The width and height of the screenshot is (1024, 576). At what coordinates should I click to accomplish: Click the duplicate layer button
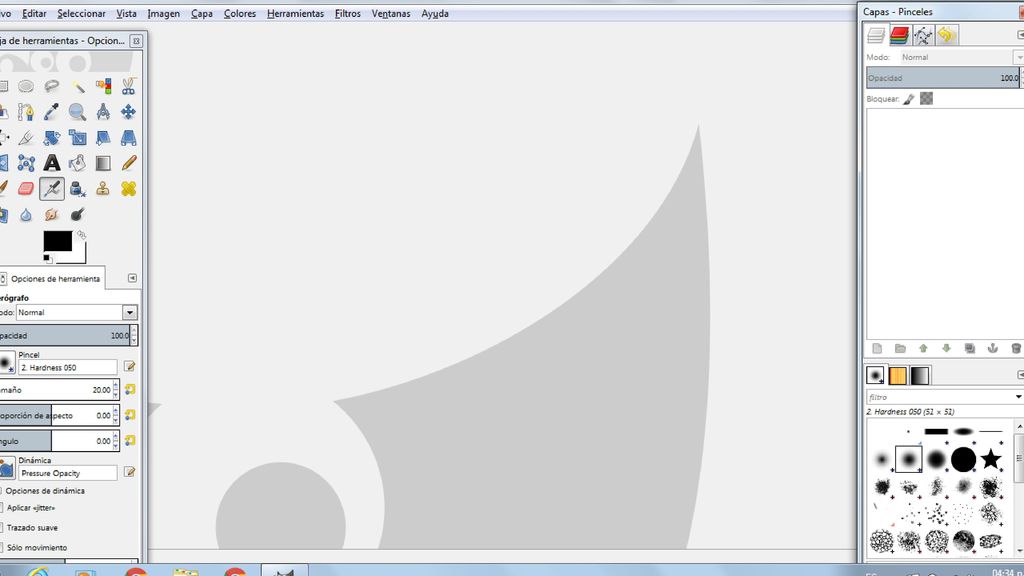pos(970,349)
